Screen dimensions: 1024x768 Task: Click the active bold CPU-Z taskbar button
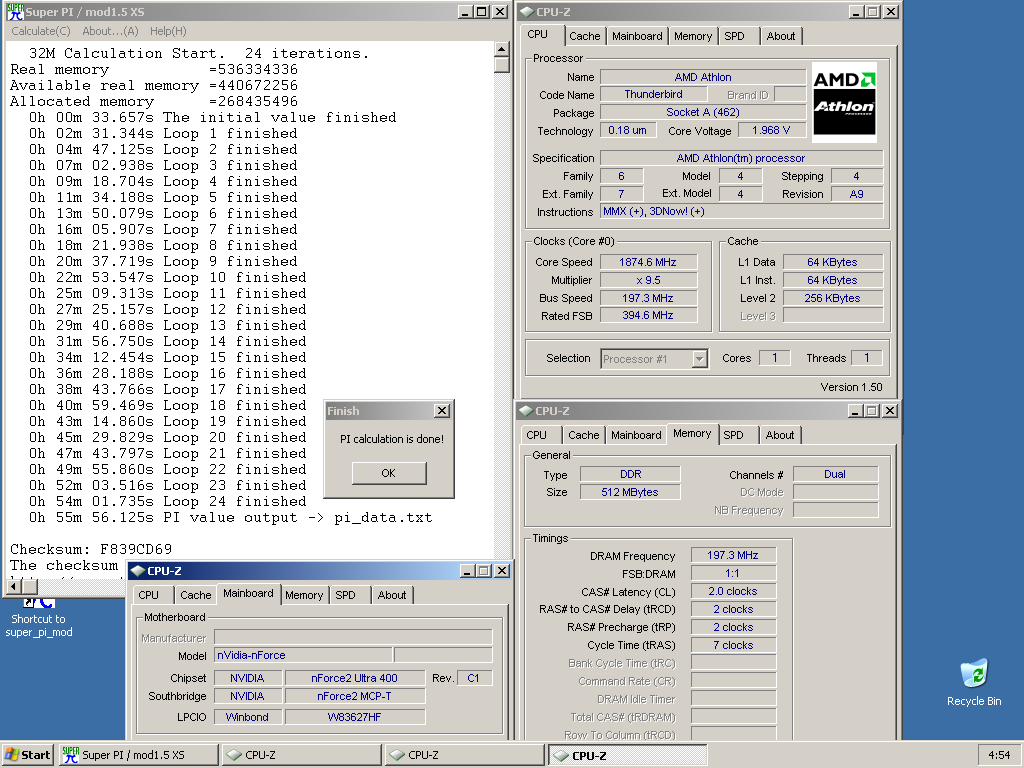pos(627,755)
